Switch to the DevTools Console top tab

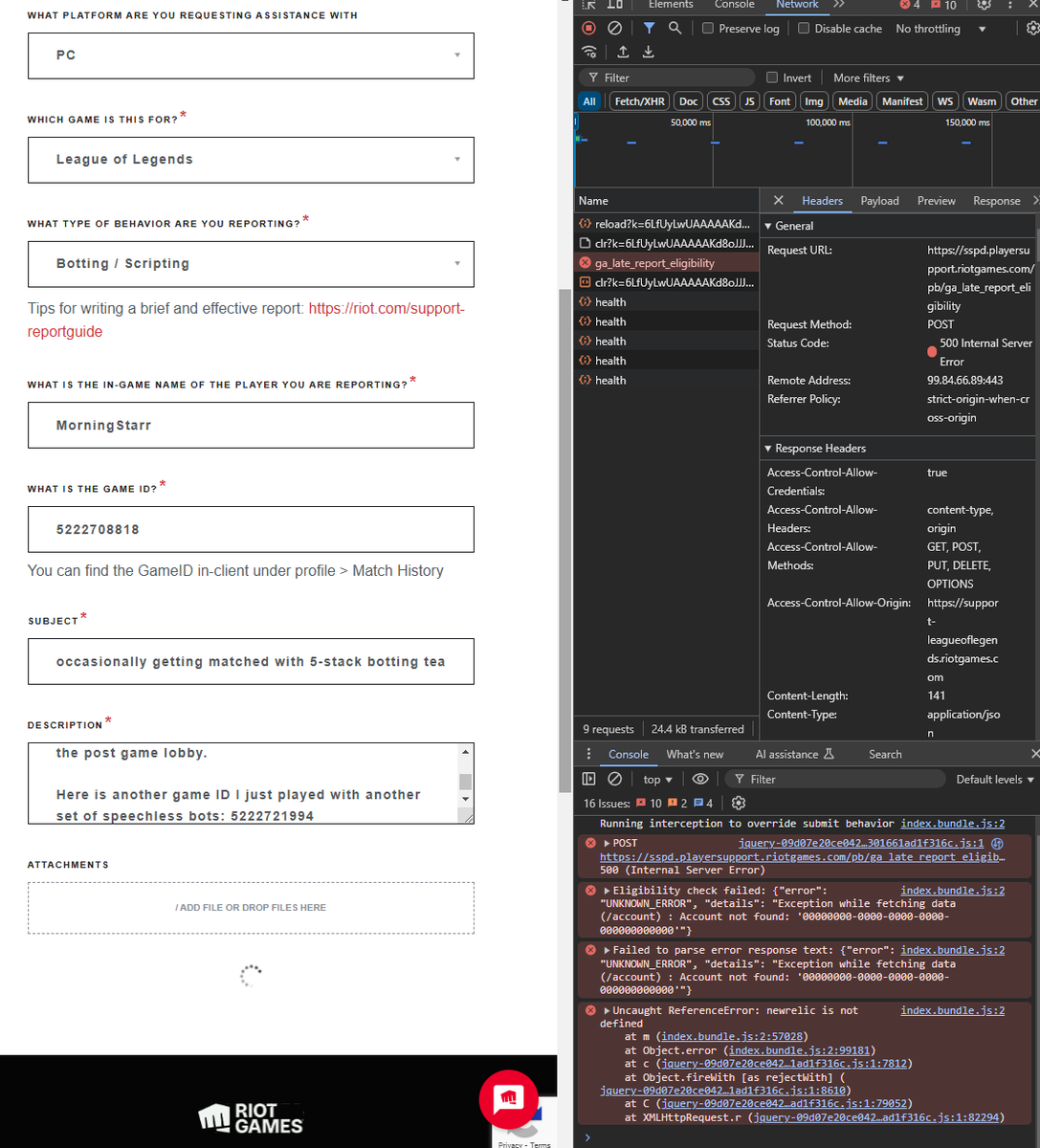click(x=735, y=5)
